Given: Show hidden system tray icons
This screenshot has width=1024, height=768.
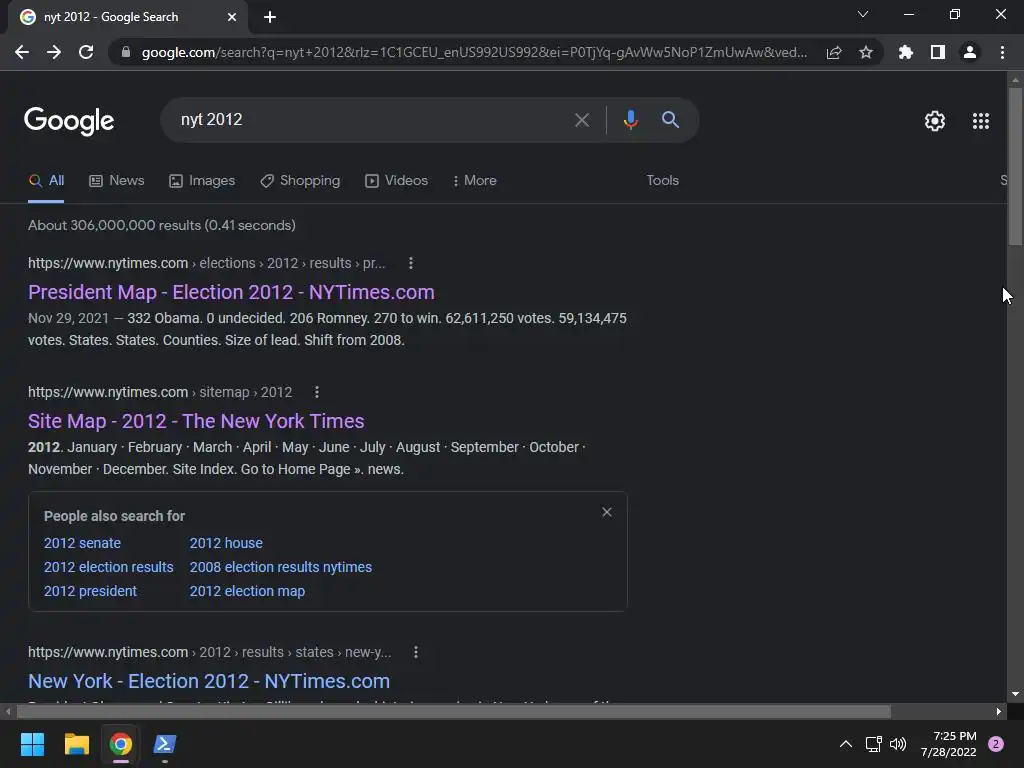Looking at the screenshot, I should point(845,744).
